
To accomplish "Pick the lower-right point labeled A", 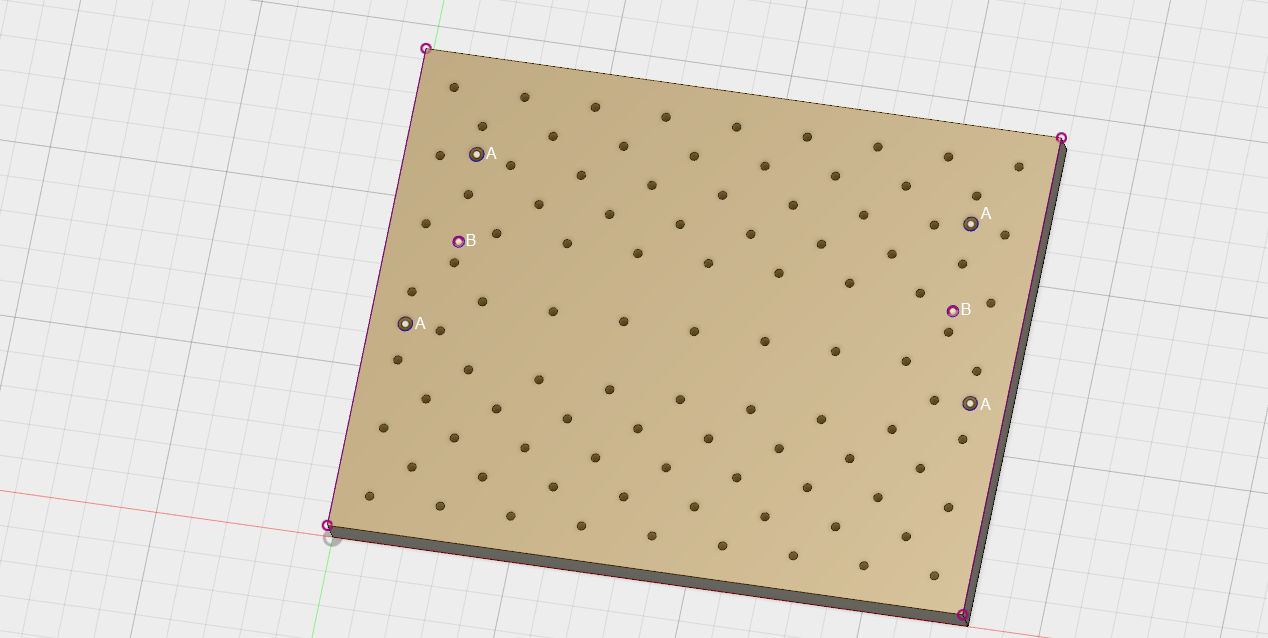I will click(x=969, y=403).
